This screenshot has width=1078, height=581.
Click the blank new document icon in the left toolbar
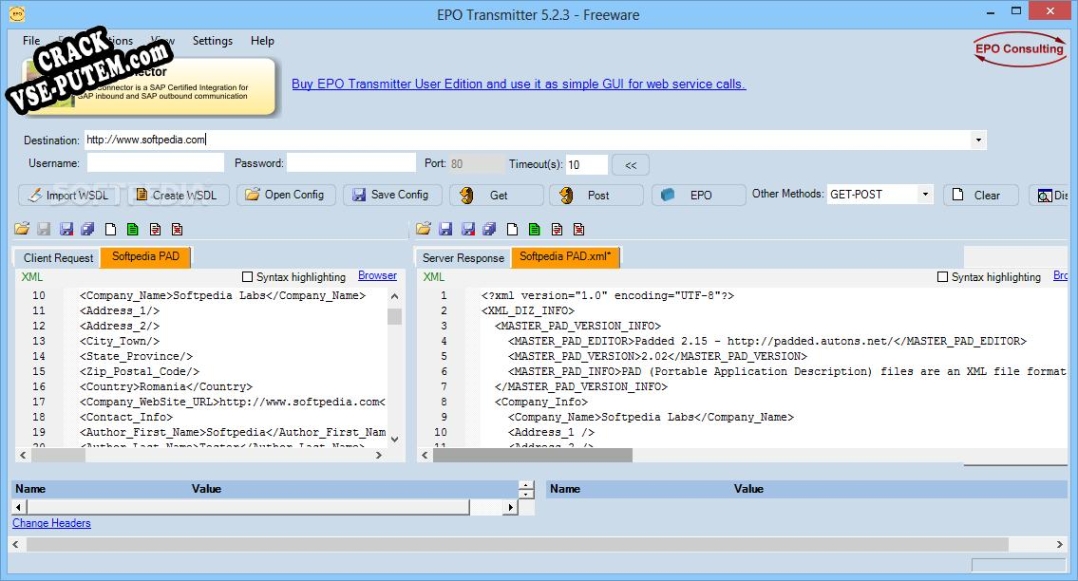coord(110,229)
